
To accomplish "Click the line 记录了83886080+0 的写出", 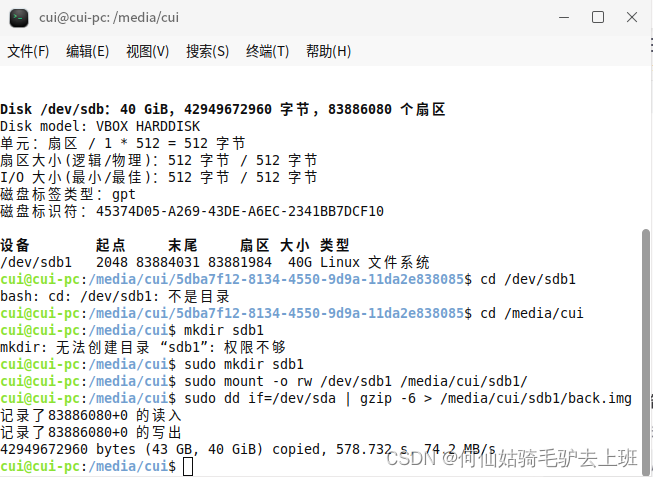I will pos(91,432).
